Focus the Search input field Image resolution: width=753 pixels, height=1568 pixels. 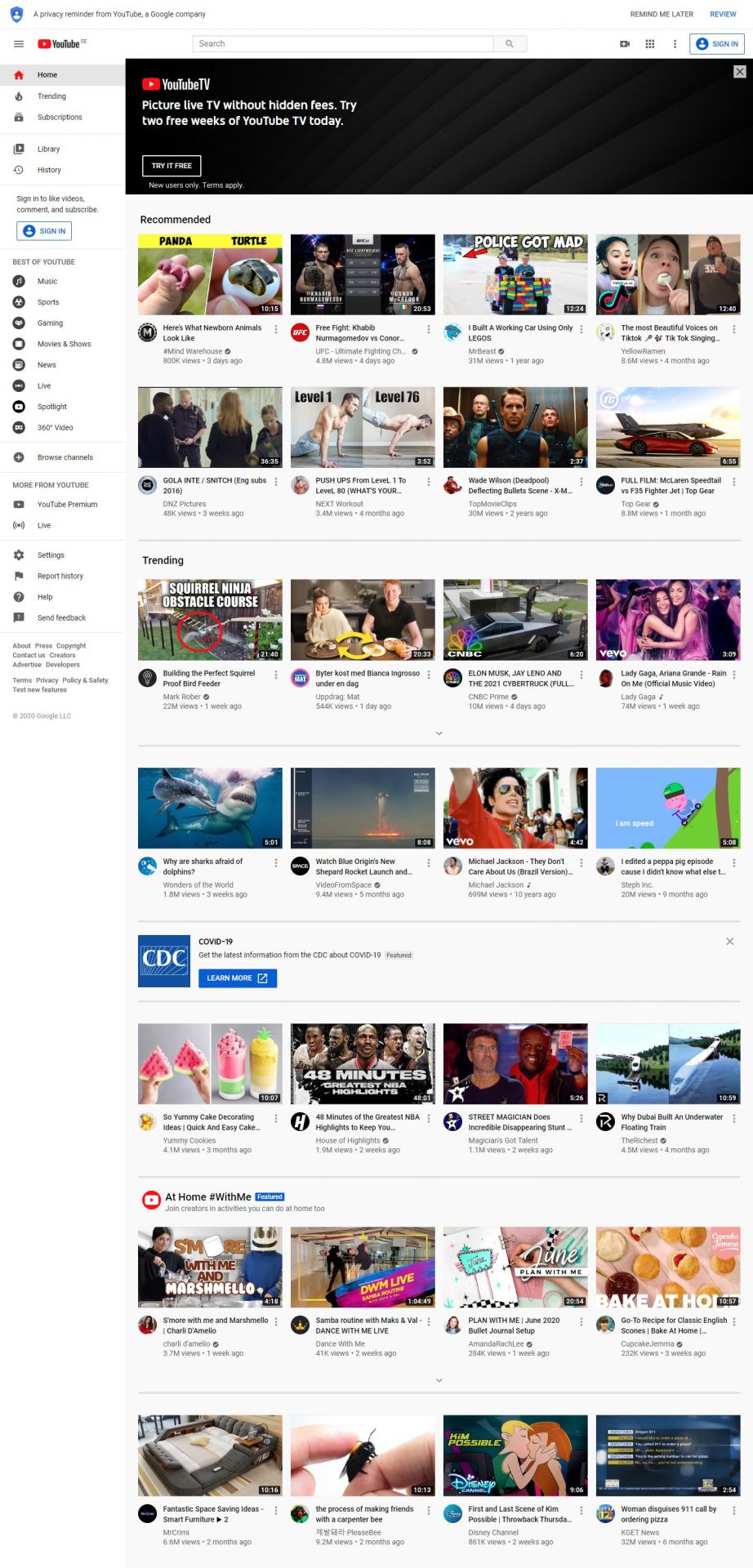[x=343, y=44]
